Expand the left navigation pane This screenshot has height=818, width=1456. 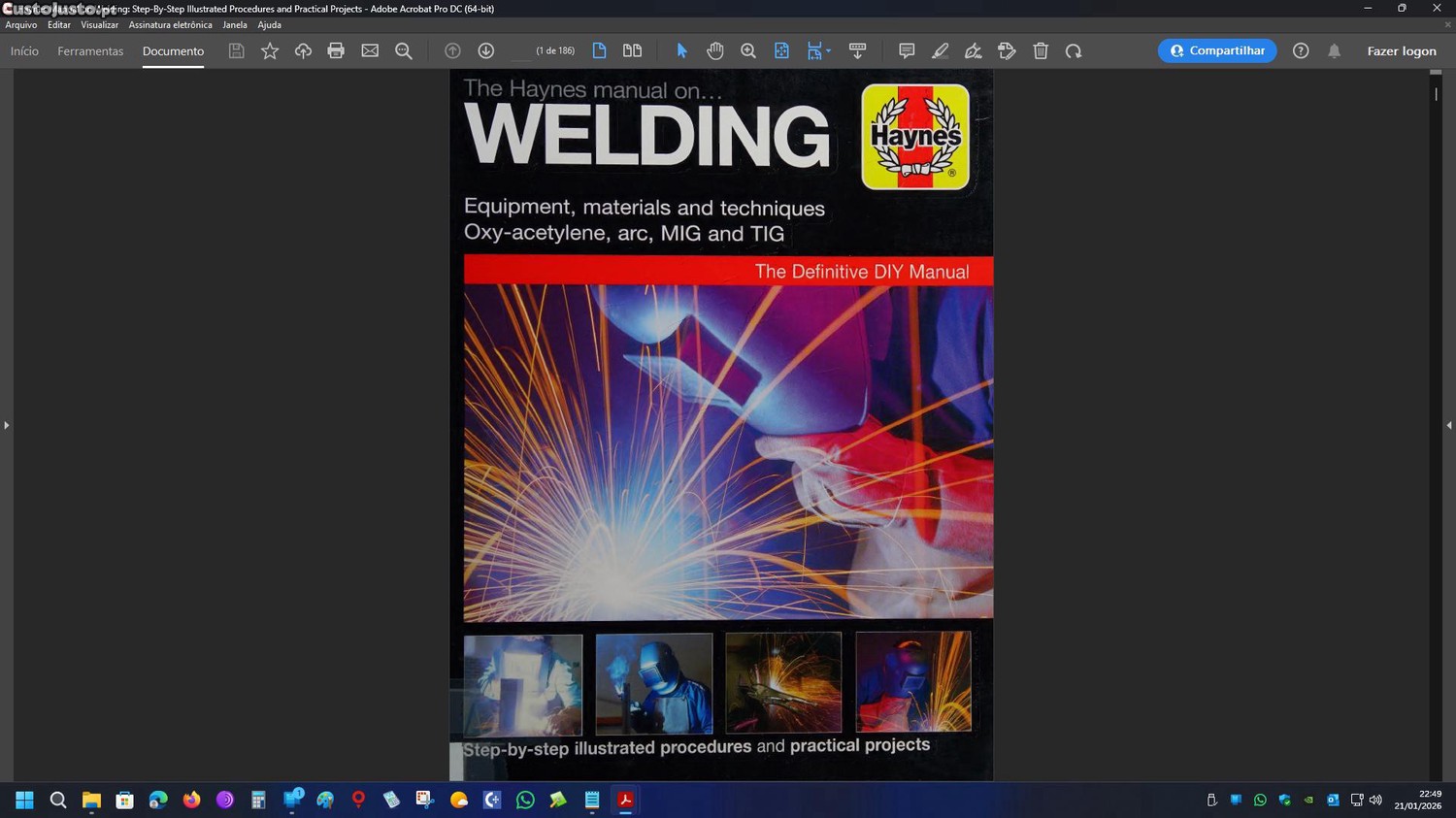(x=6, y=425)
